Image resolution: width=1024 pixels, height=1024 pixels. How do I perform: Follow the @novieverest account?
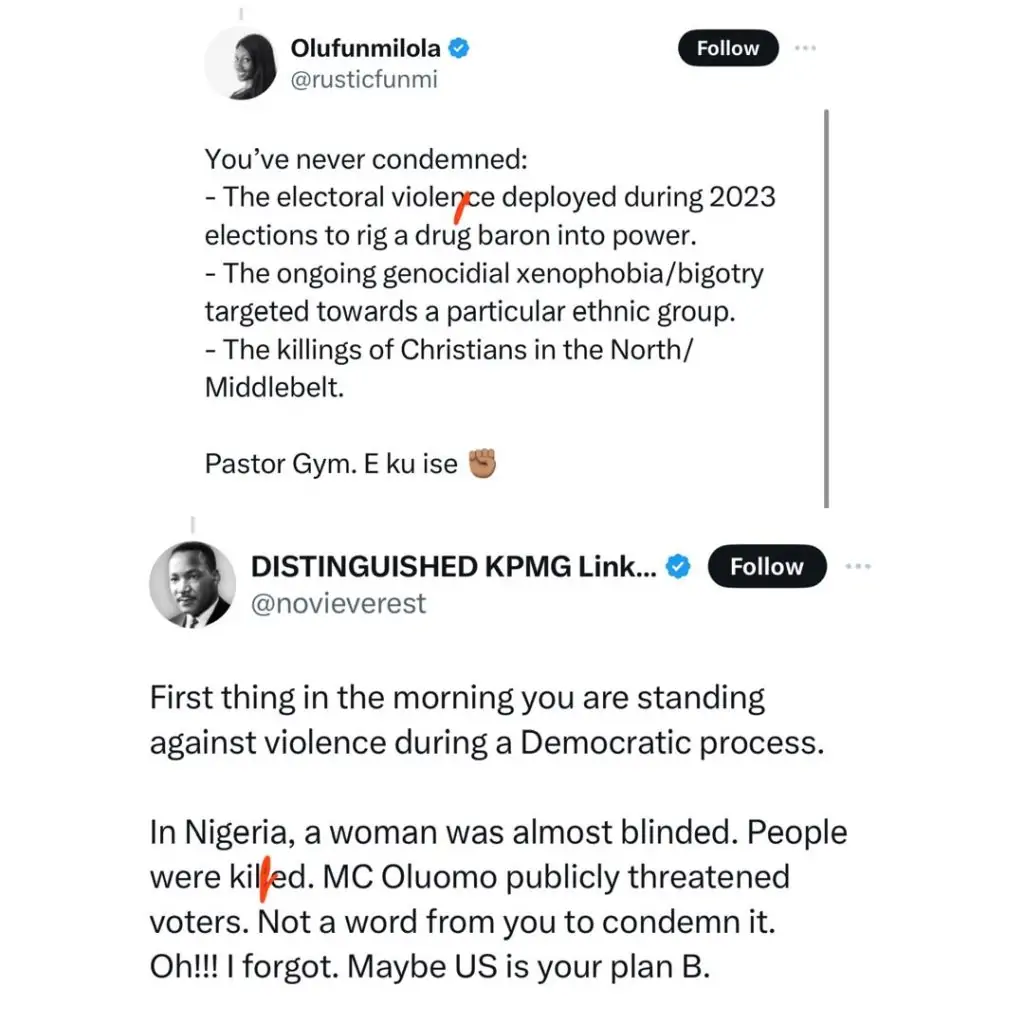click(x=767, y=567)
